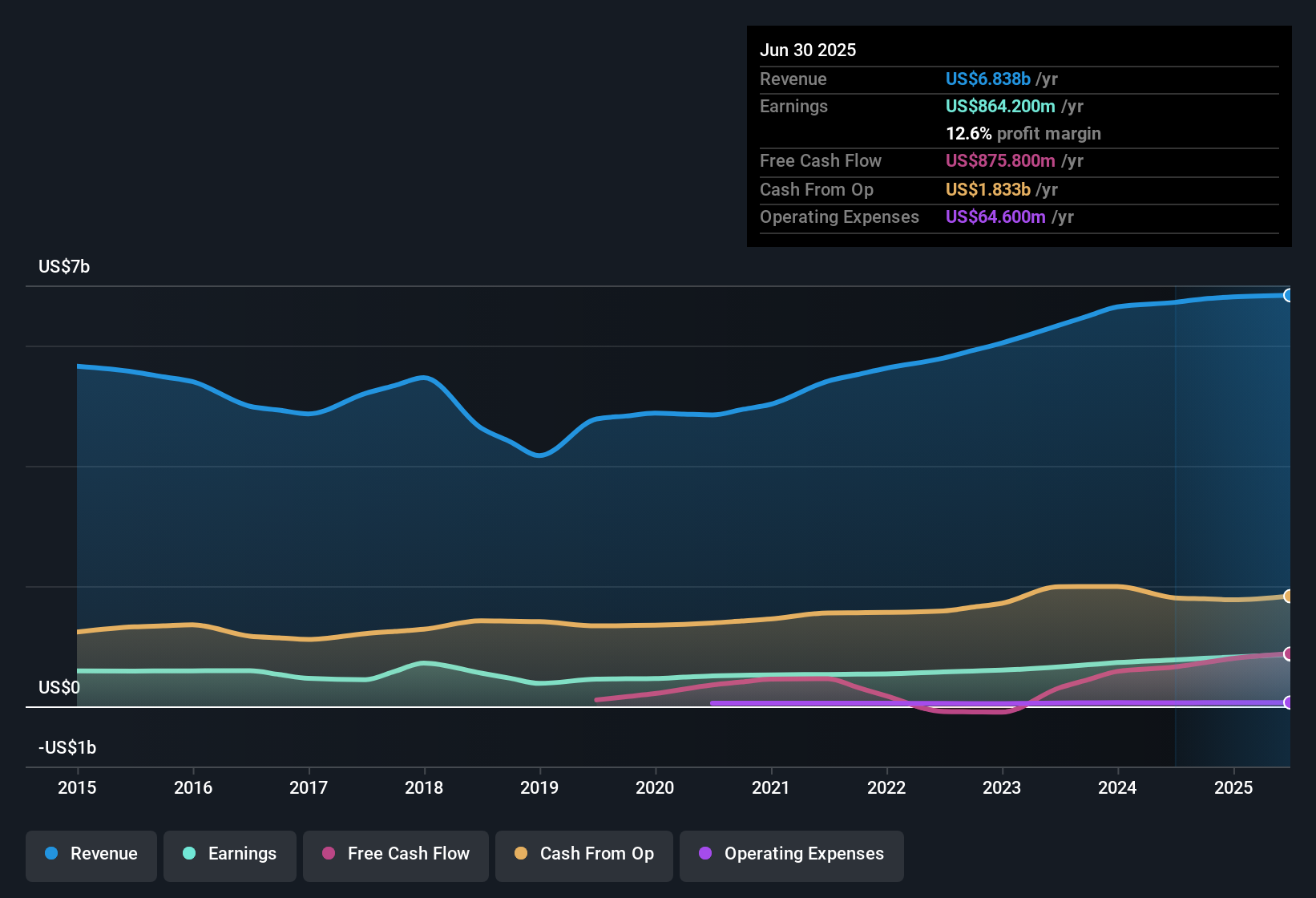Image resolution: width=1316 pixels, height=898 pixels.
Task: Select the 2025 x-axis label
Action: 1233,787
